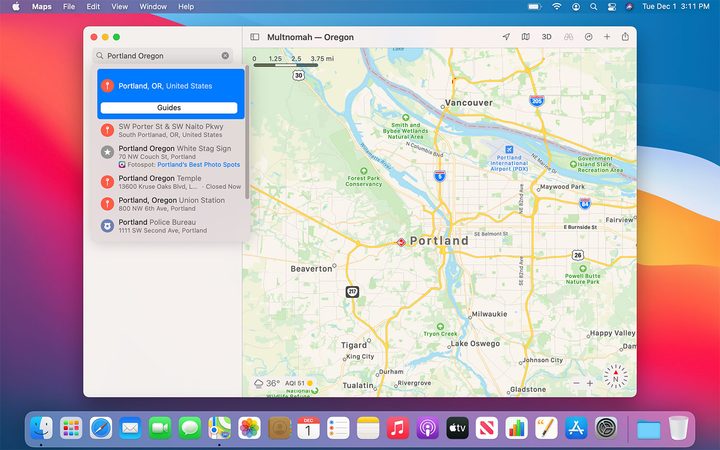
Task: Open Podcasts from the Dock
Action: 428,428
